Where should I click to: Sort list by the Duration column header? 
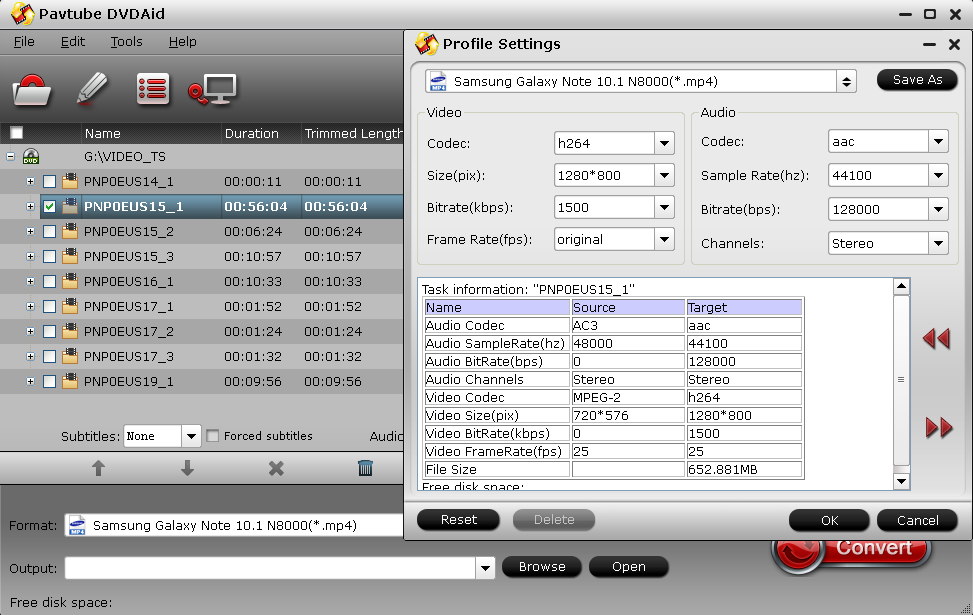[261, 133]
